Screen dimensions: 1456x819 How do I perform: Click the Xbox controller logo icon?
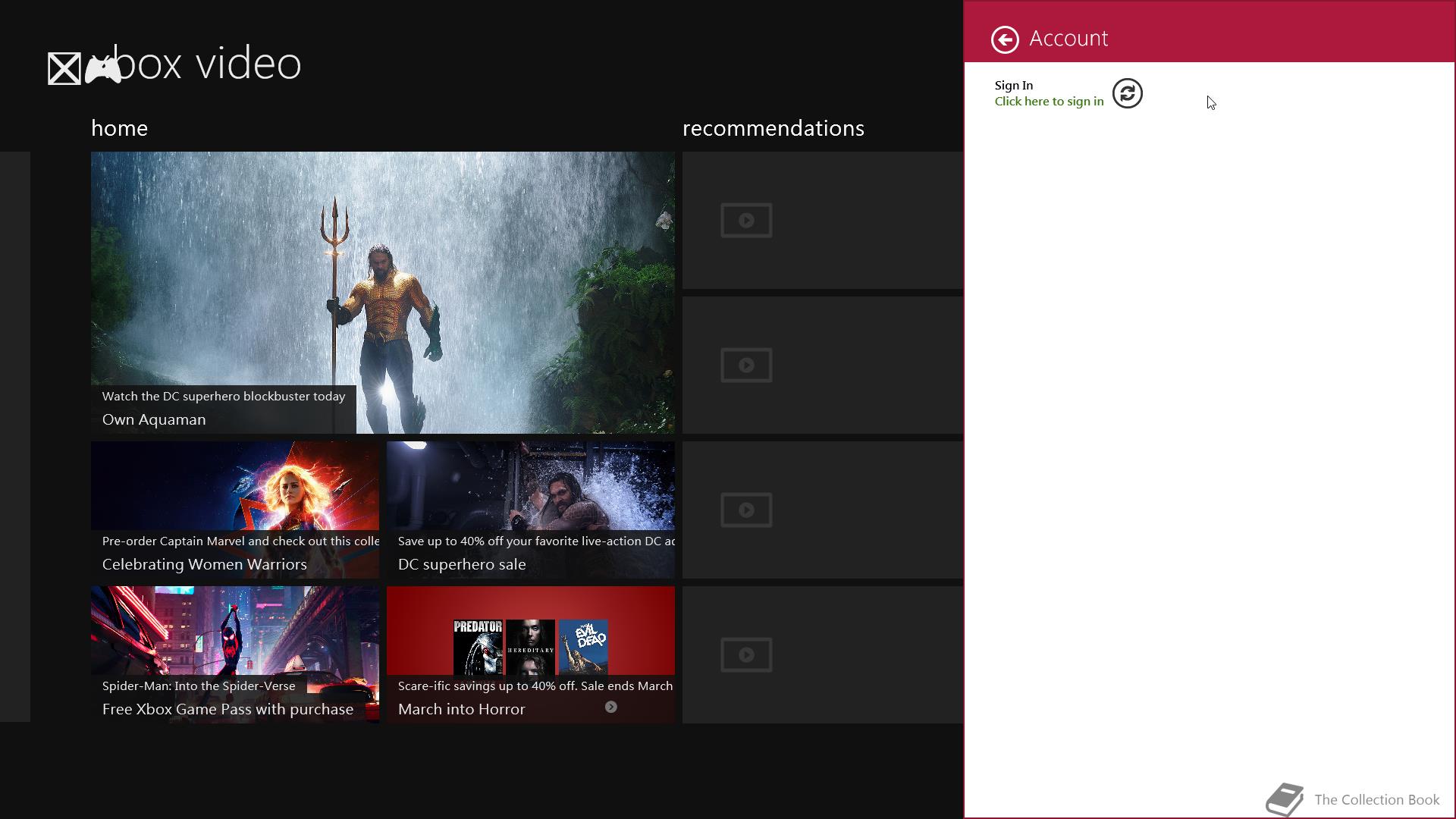pos(103,69)
